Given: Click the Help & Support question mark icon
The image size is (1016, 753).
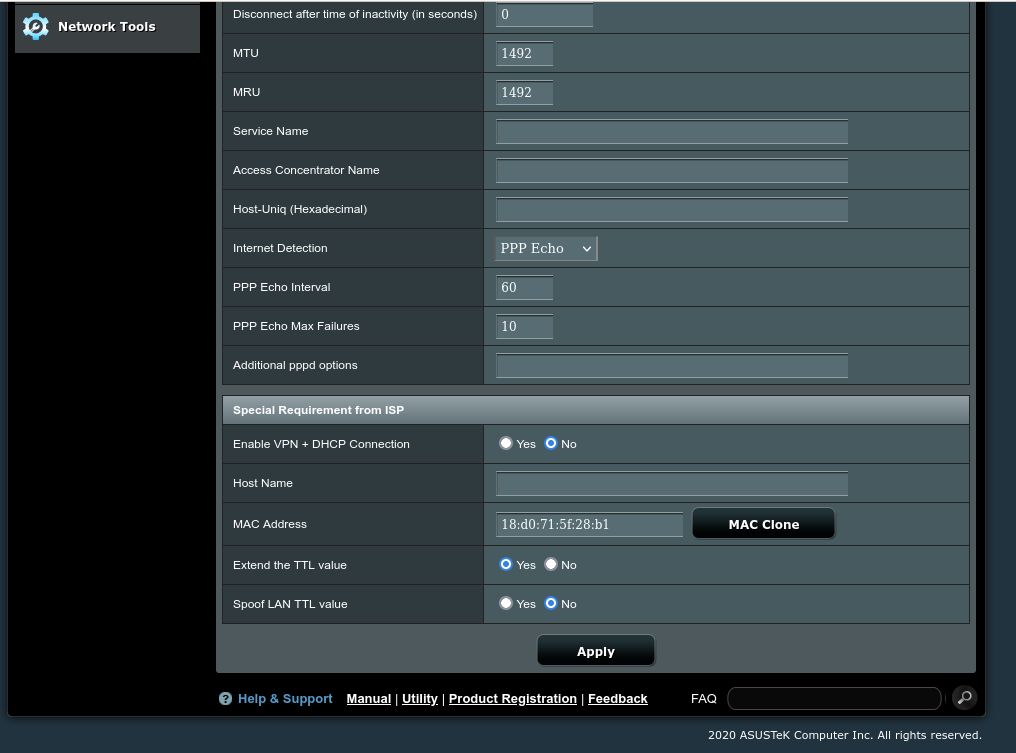Looking at the screenshot, I should (x=225, y=699).
